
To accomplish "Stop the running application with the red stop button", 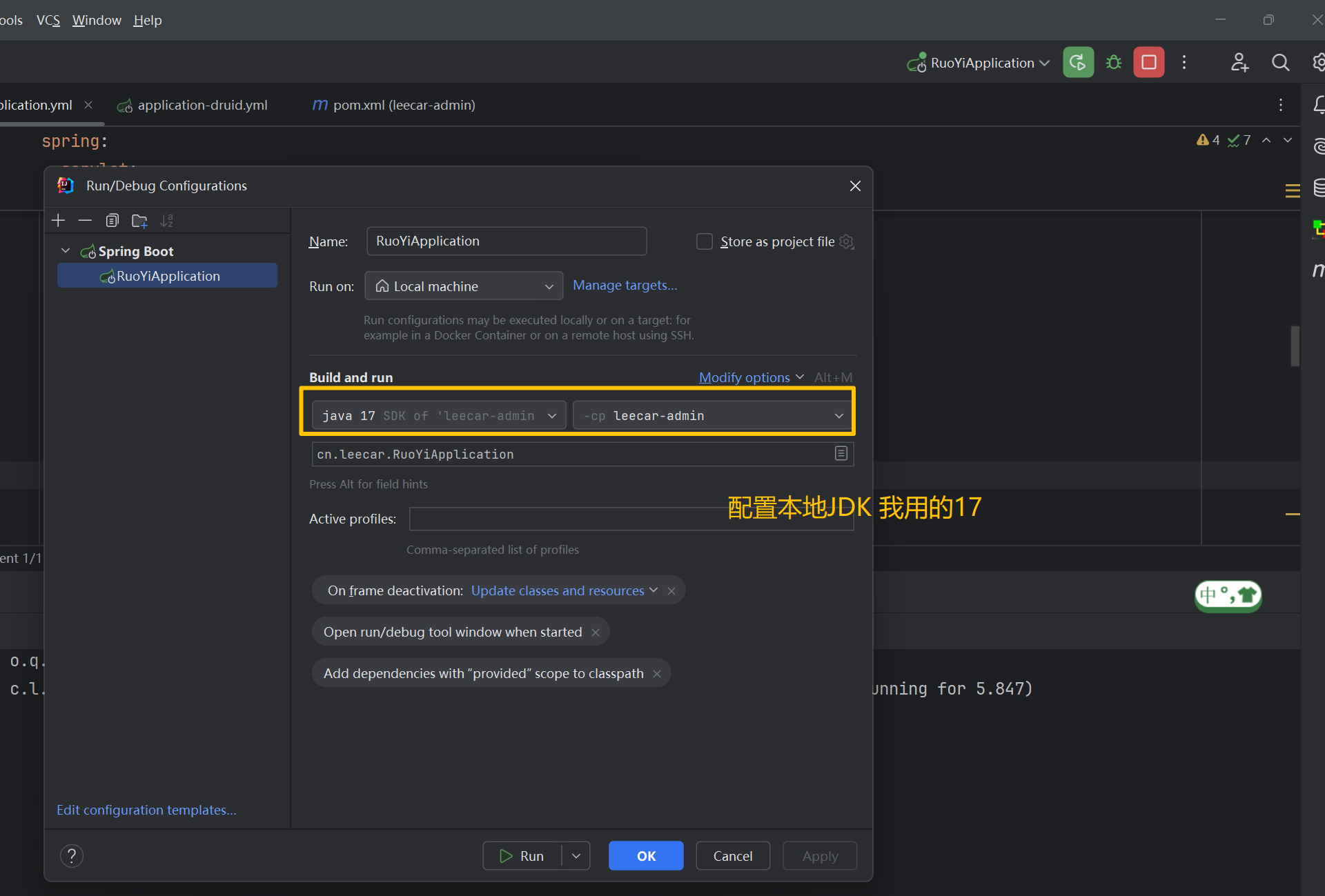I will (x=1148, y=63).
